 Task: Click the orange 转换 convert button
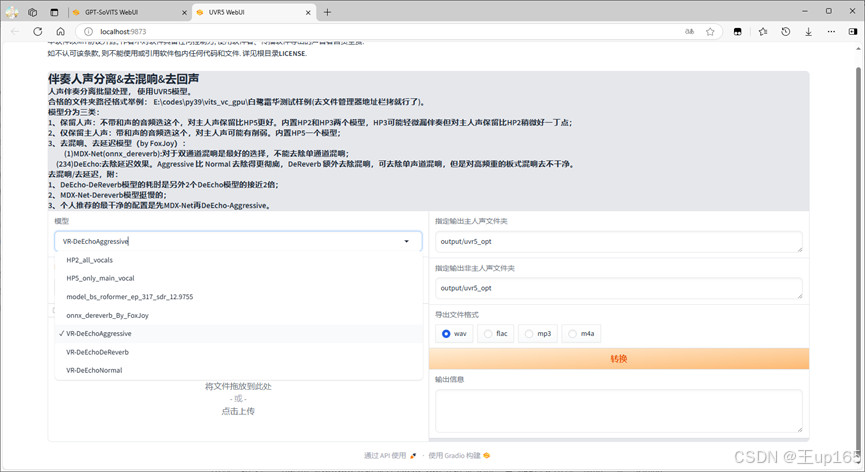619,359
